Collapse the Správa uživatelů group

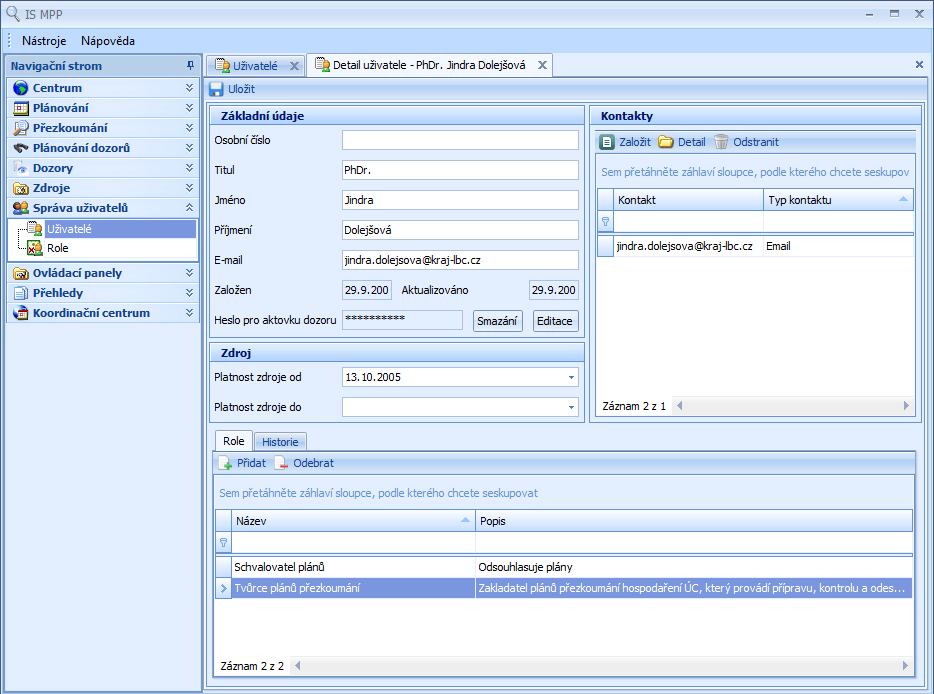pyautogui.click(x=189, y=207)
